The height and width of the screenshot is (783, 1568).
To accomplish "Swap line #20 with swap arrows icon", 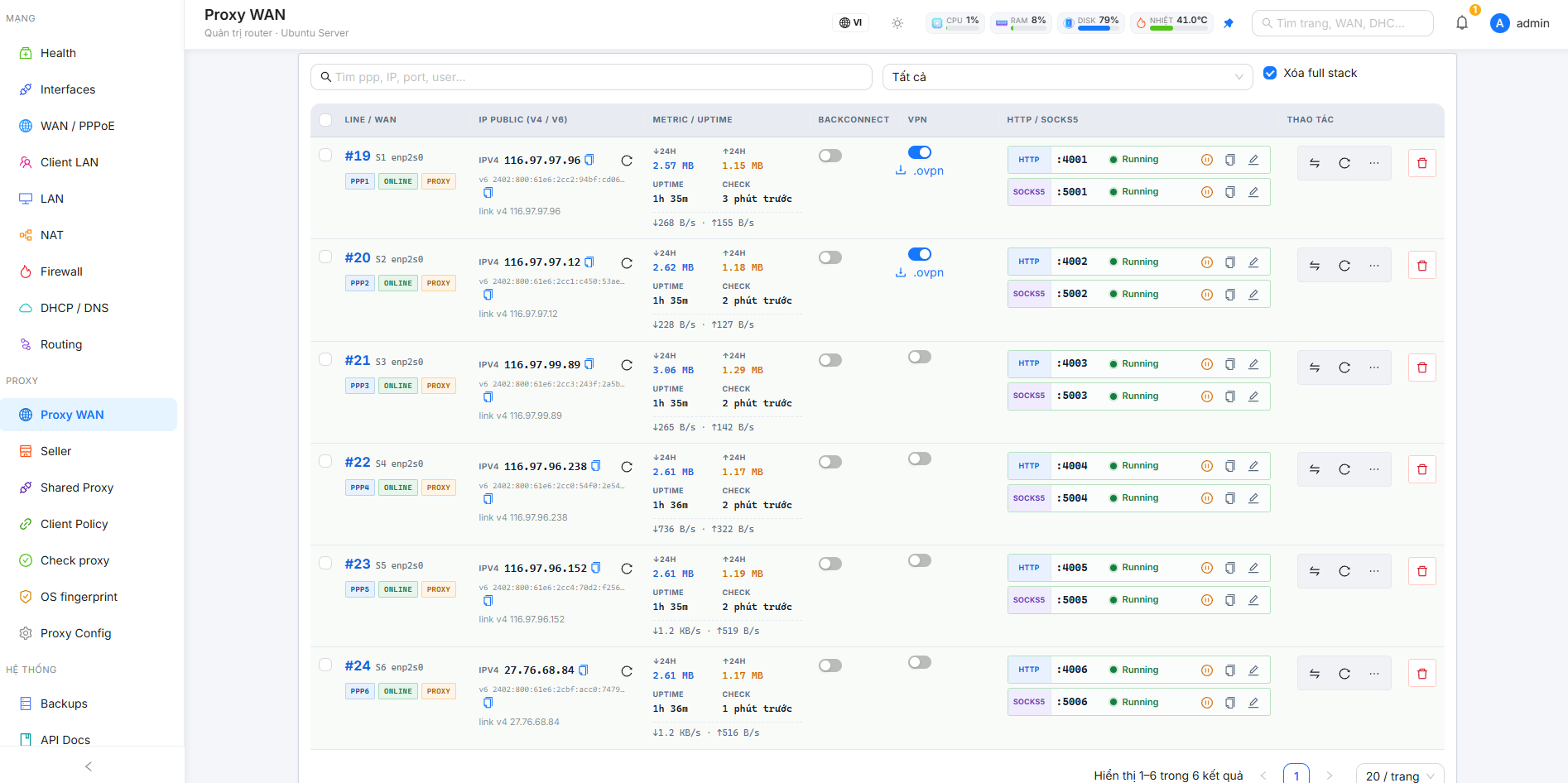I will tap(1315, 266).
